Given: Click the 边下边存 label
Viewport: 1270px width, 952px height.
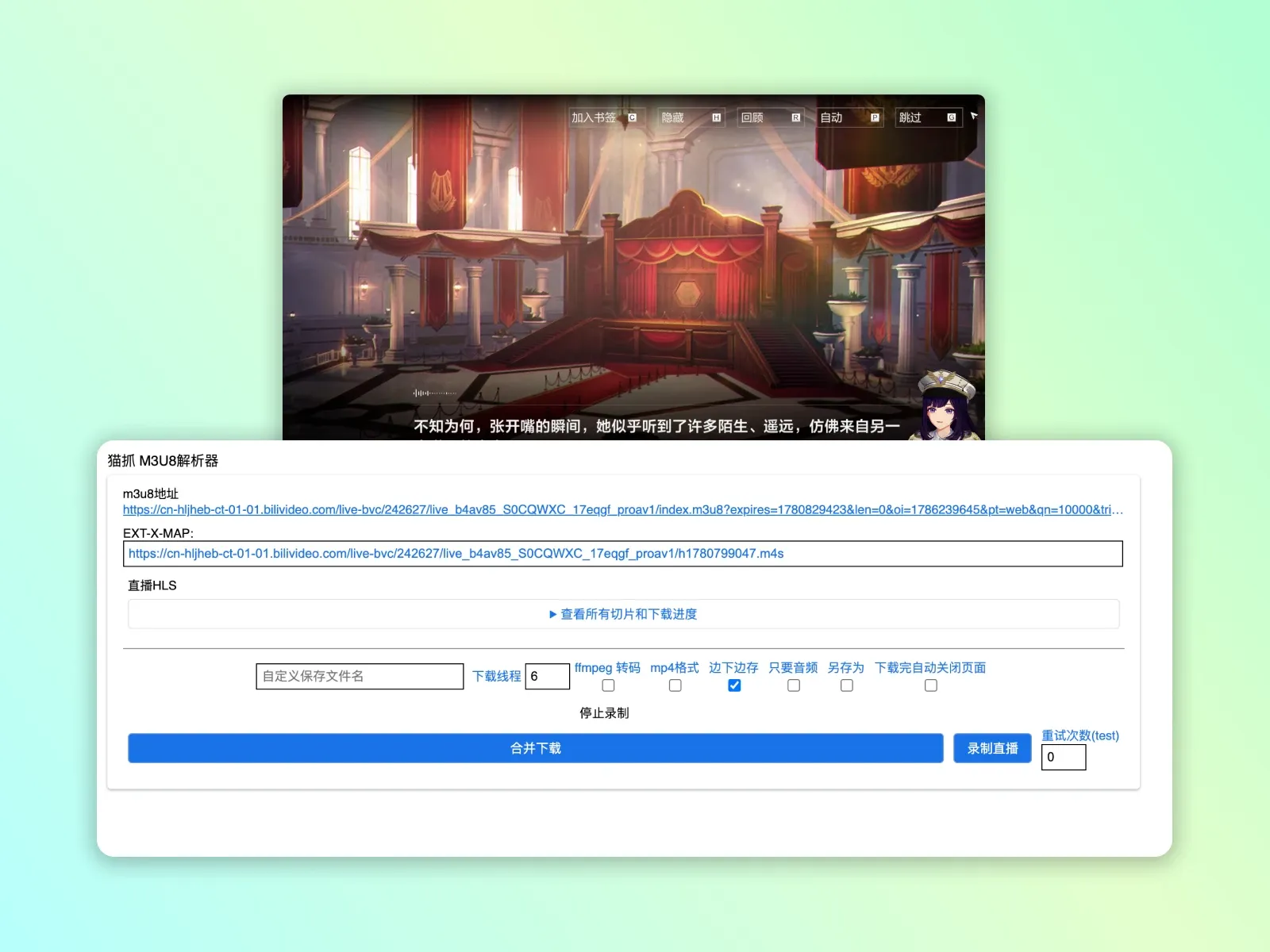Looking at the screenshot, I should click(x=733, y=668).
